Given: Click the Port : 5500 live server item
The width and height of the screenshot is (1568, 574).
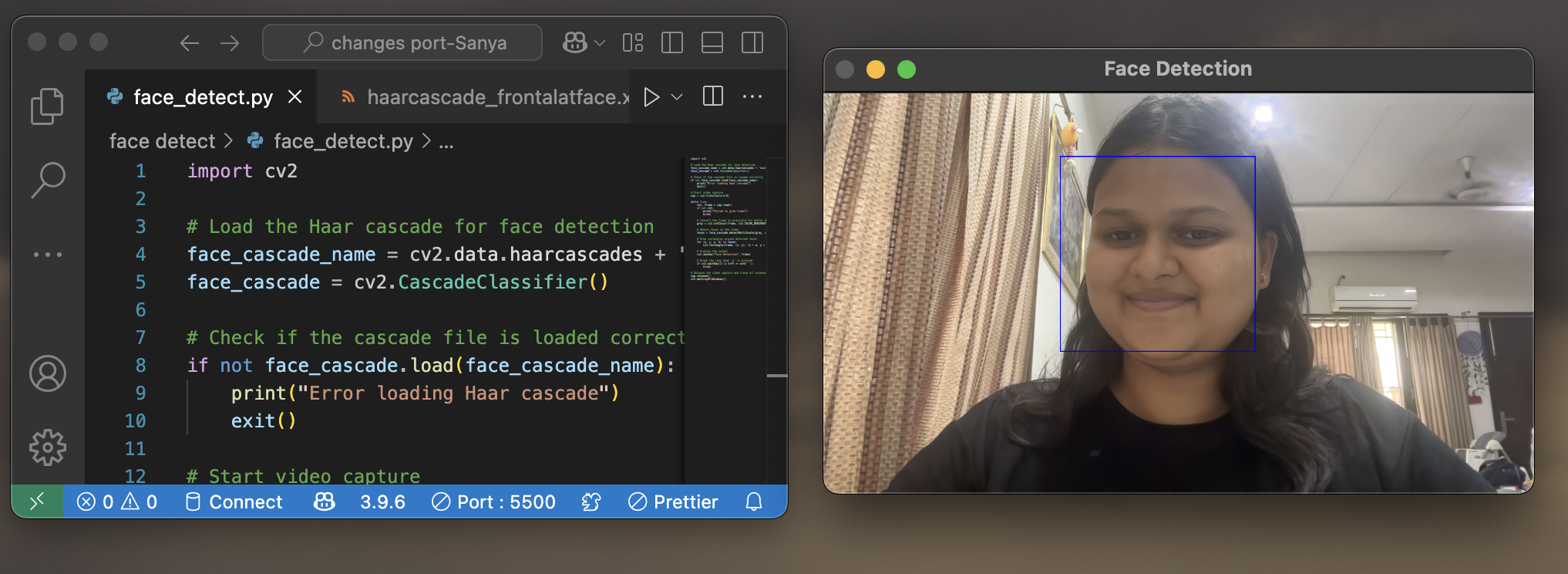Looking at the screenshot, I should point(493,502).
